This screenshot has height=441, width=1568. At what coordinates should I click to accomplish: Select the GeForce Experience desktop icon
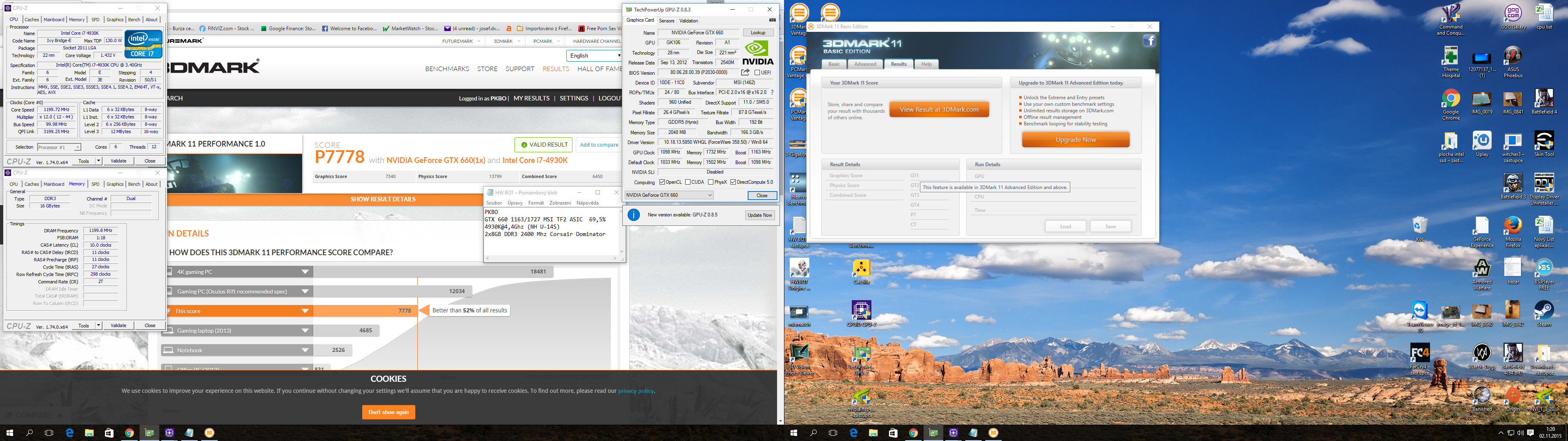point(1481,232)
